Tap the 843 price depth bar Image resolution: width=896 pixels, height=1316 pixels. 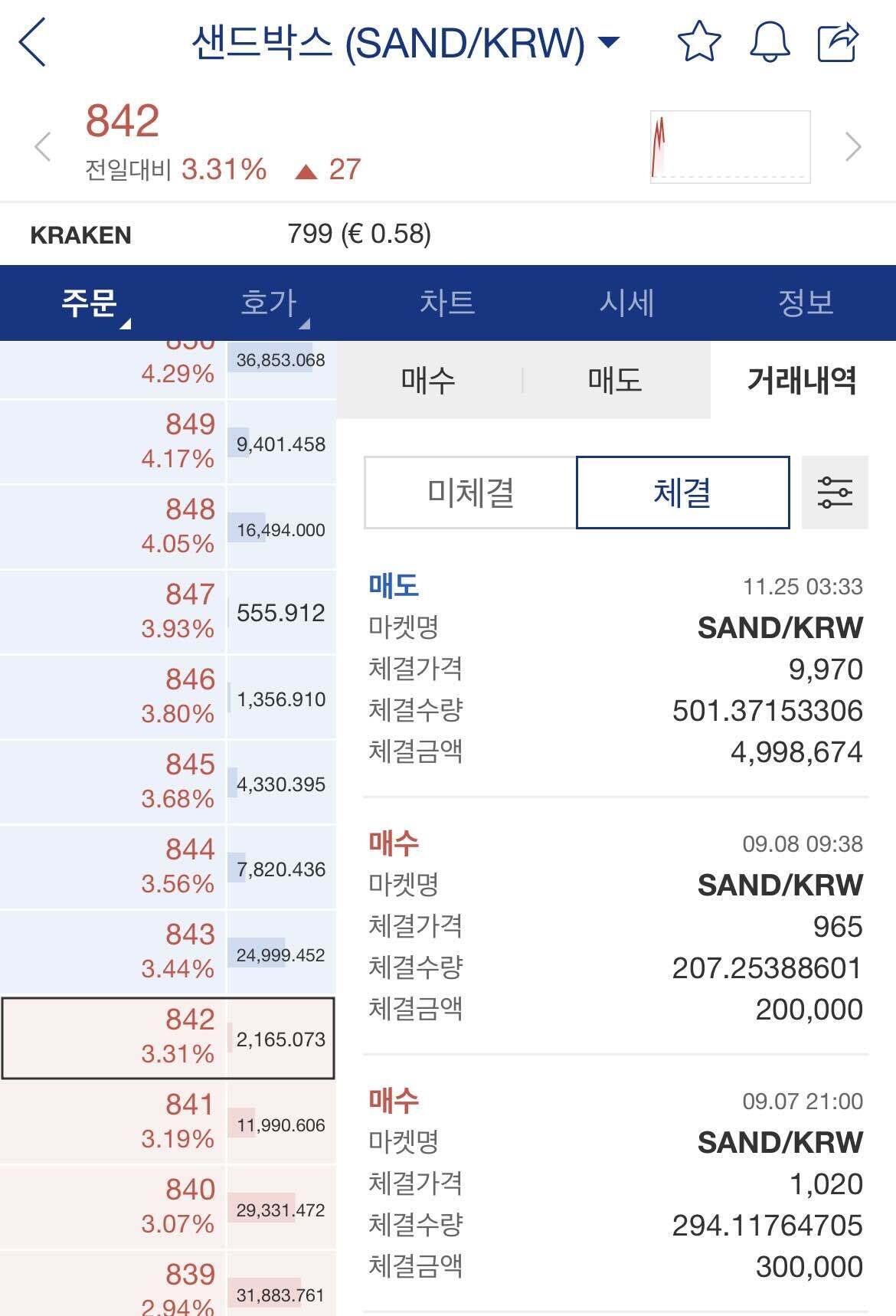[x=280, y=954]
